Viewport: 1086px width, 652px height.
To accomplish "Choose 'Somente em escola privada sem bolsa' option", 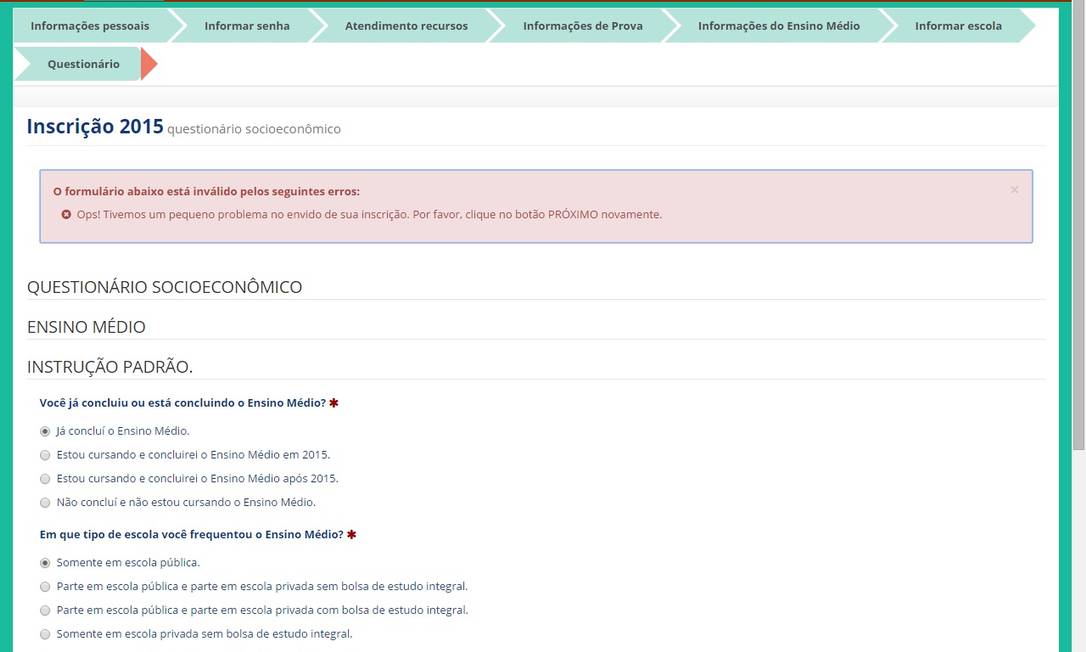I will pyautogui.click(x=45, y=634).
